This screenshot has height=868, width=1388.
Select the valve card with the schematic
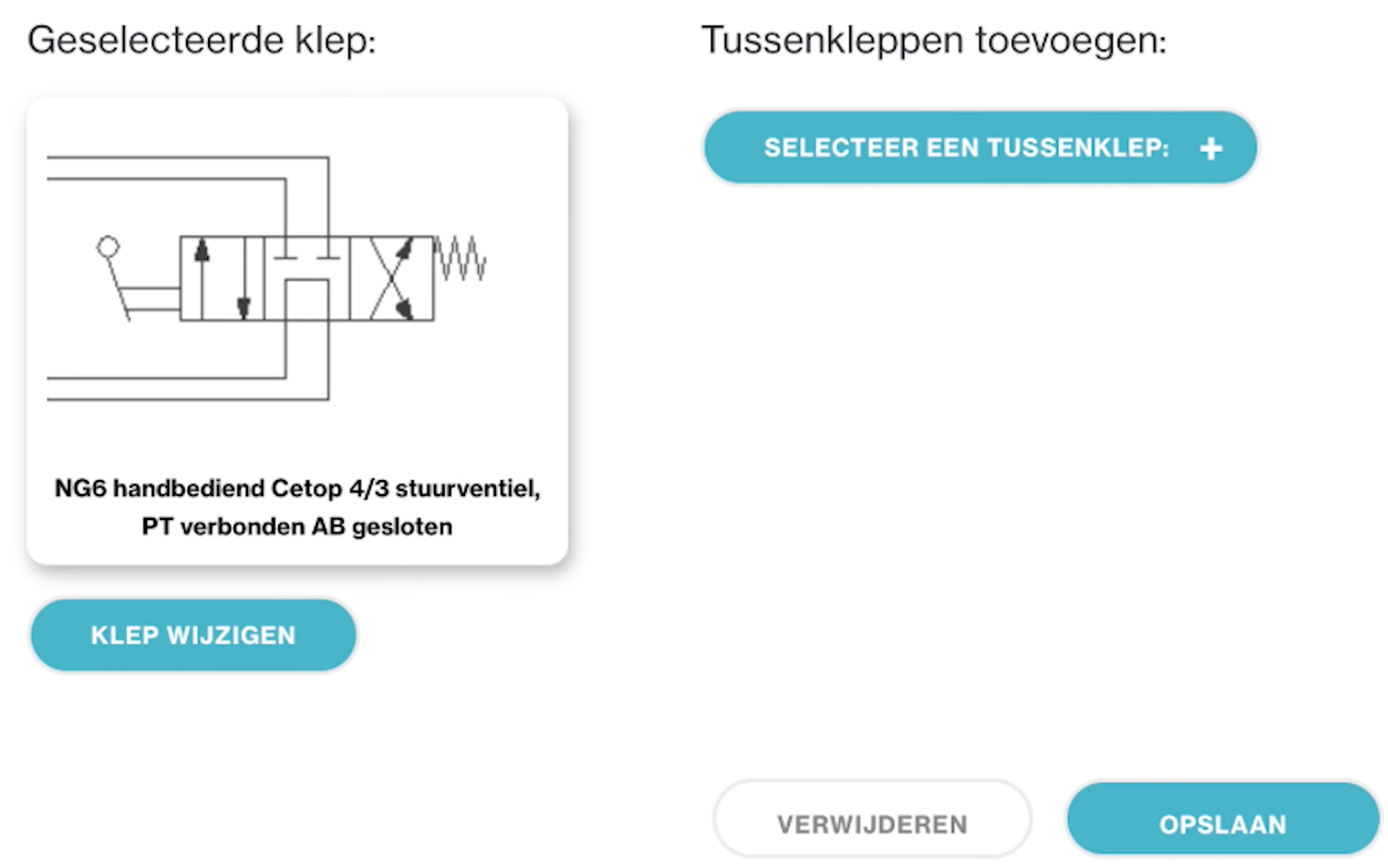pyautogui.click(x=298, y=330)
